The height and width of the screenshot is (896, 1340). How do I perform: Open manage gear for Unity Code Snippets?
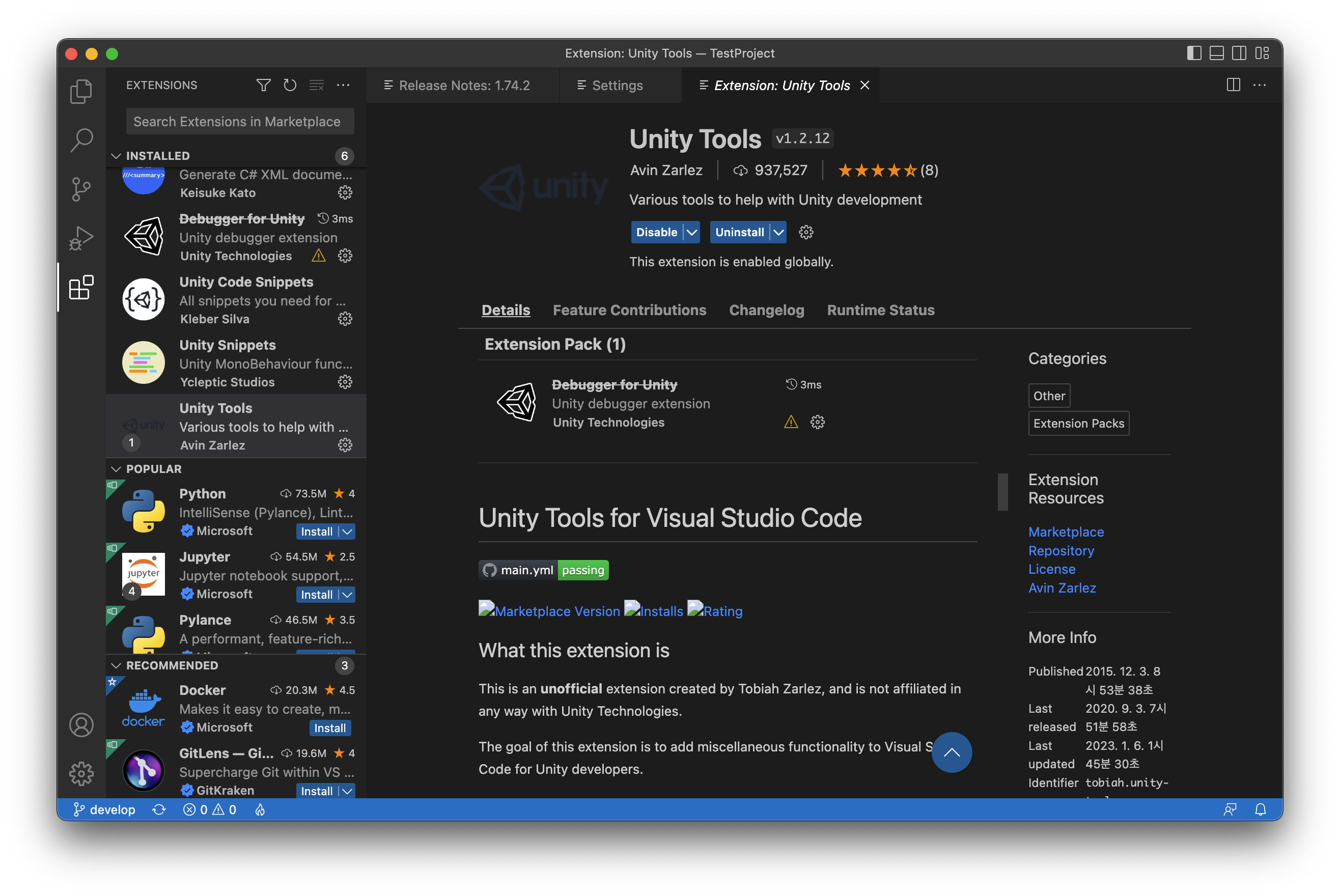click(x=345, y=319)
